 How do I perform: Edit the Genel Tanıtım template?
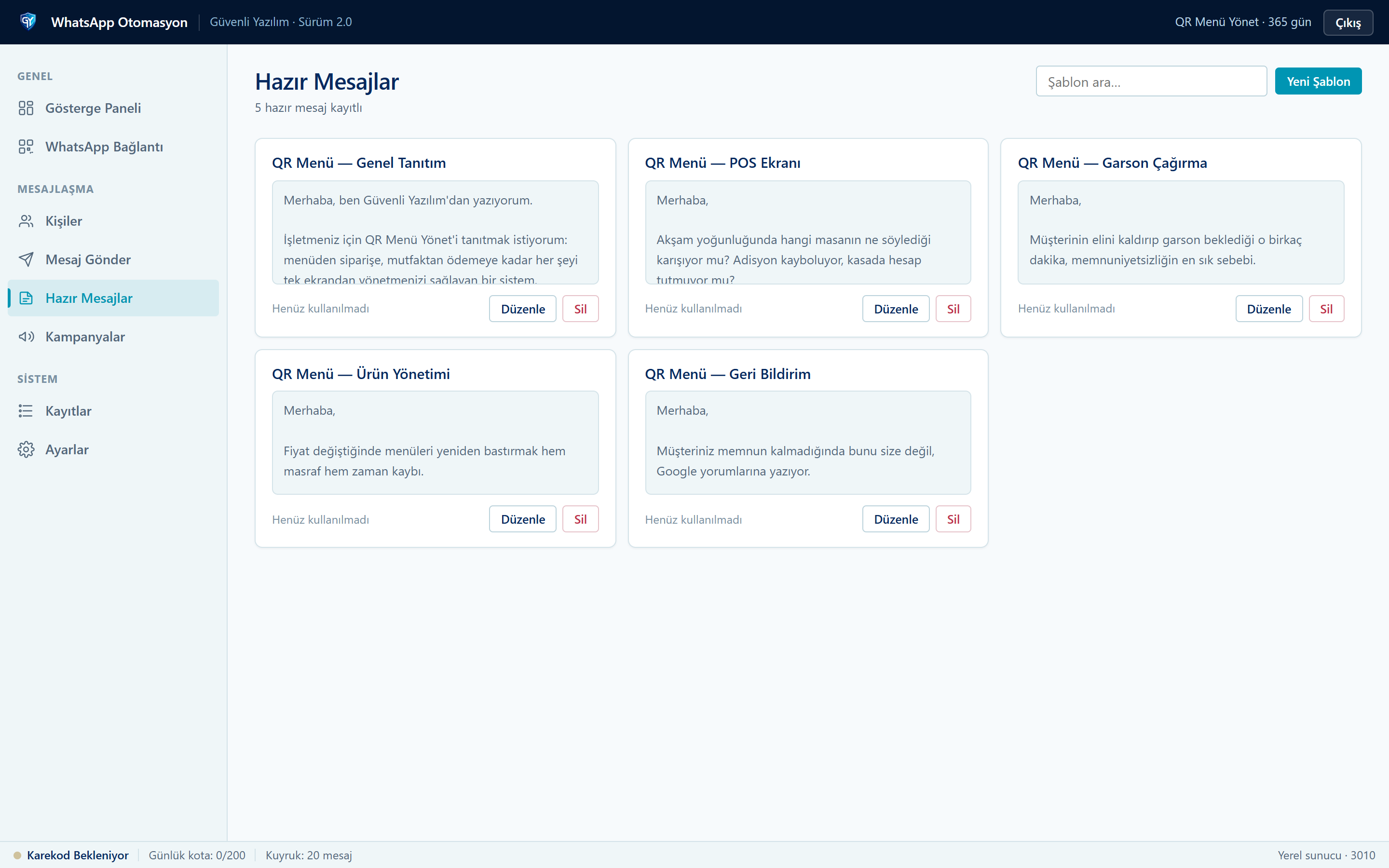click(x=522, y=309)
